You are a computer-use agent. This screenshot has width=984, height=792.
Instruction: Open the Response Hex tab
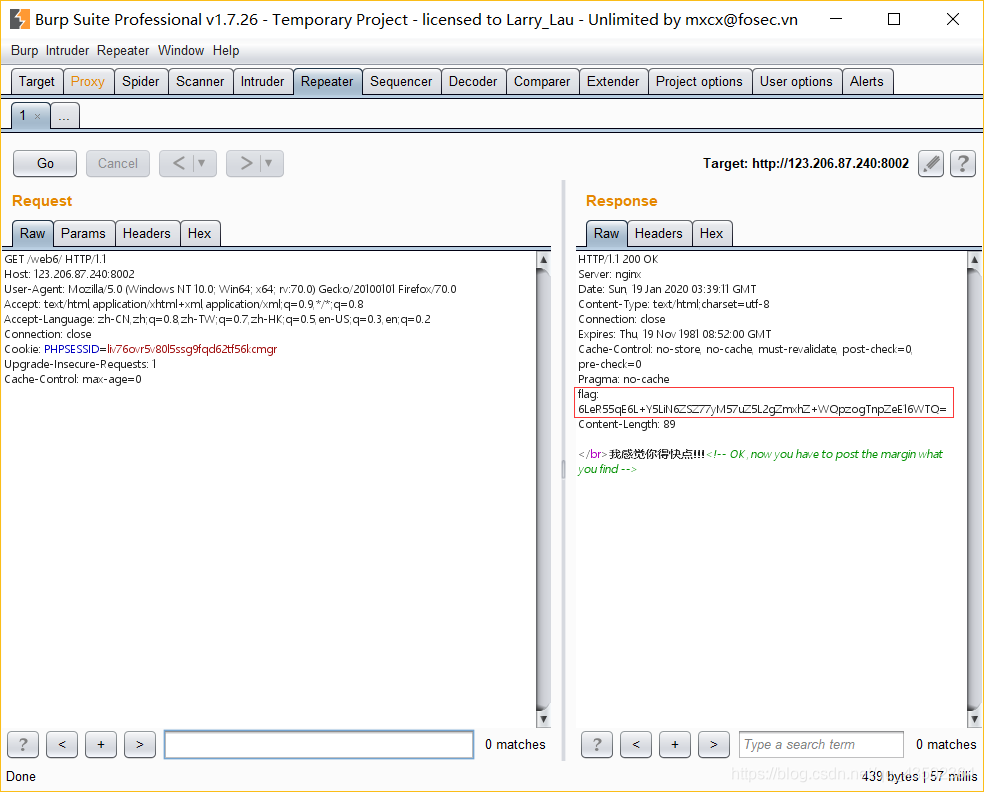pos(712,233)
